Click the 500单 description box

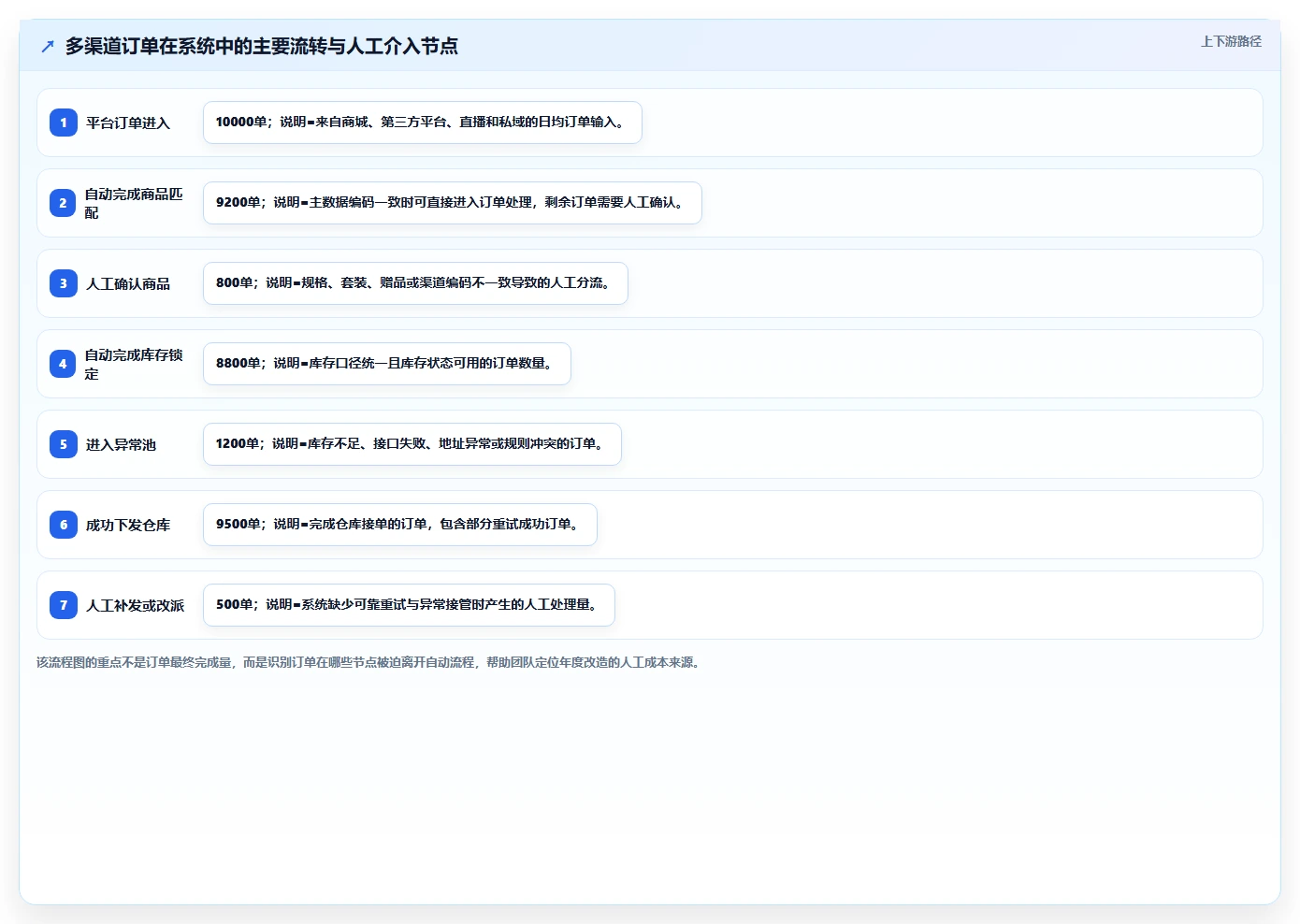click(x=409, y=605)
